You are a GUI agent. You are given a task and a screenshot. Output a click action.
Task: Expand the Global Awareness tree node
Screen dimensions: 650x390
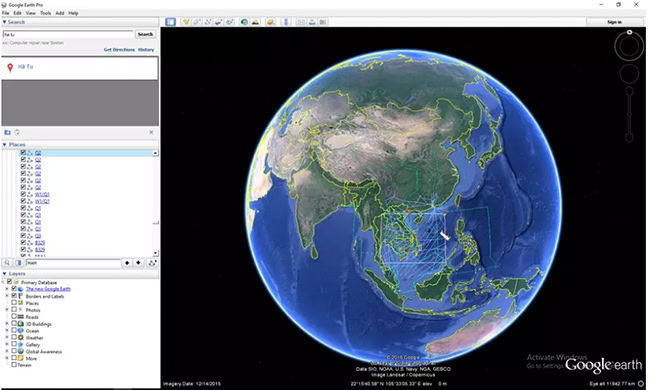(7, 351)
